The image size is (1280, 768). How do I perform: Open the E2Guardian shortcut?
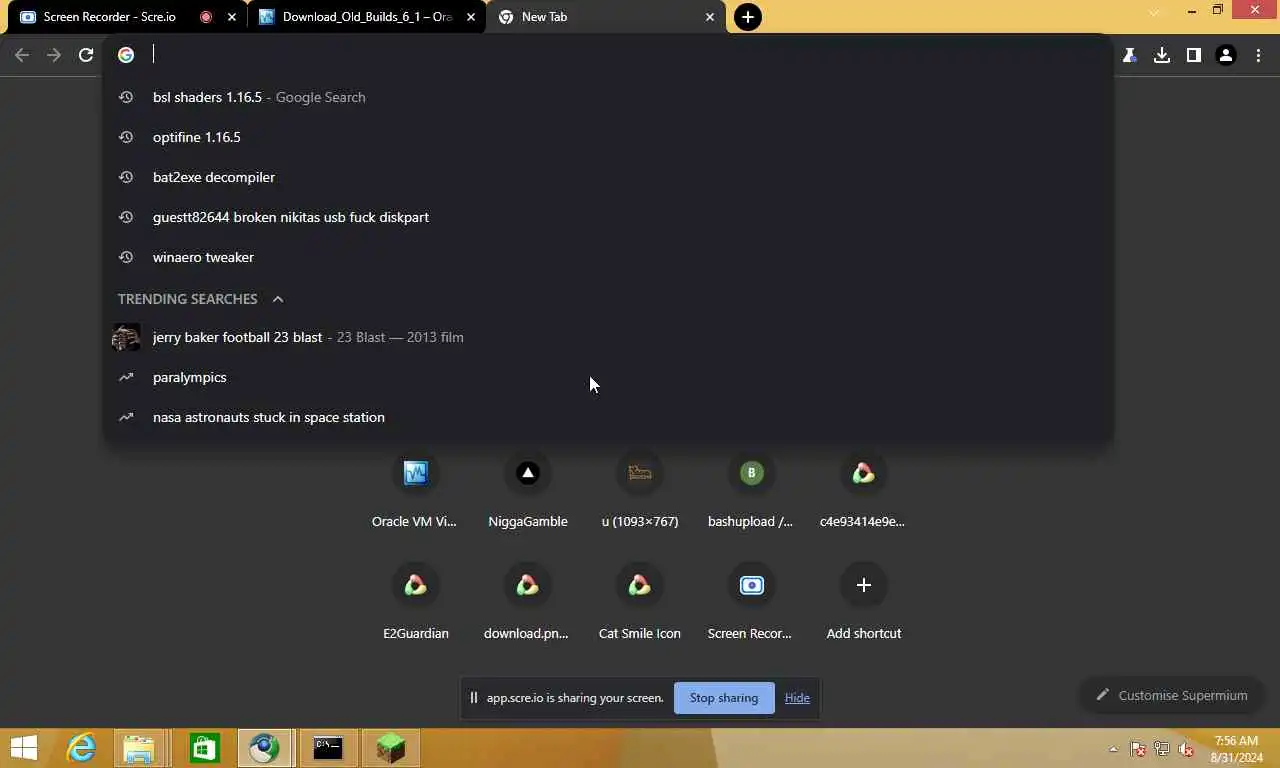click(415, 602)
